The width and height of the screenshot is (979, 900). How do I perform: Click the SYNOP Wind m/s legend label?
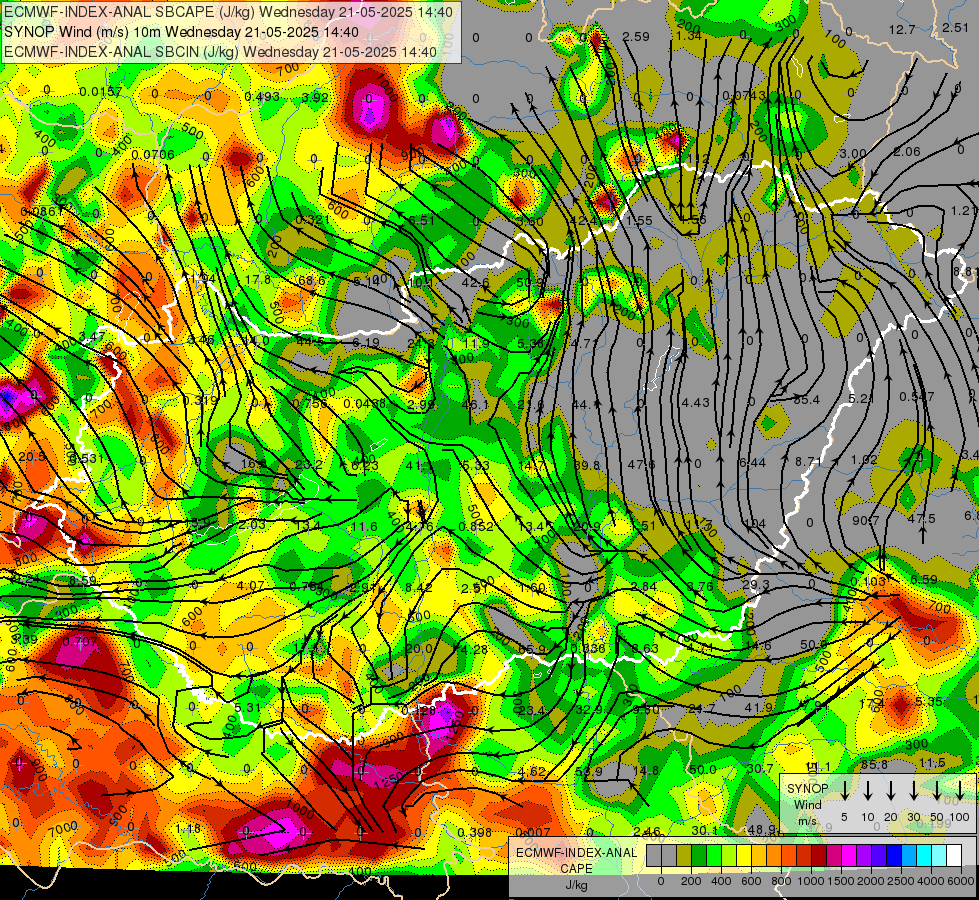click(807, 804)
